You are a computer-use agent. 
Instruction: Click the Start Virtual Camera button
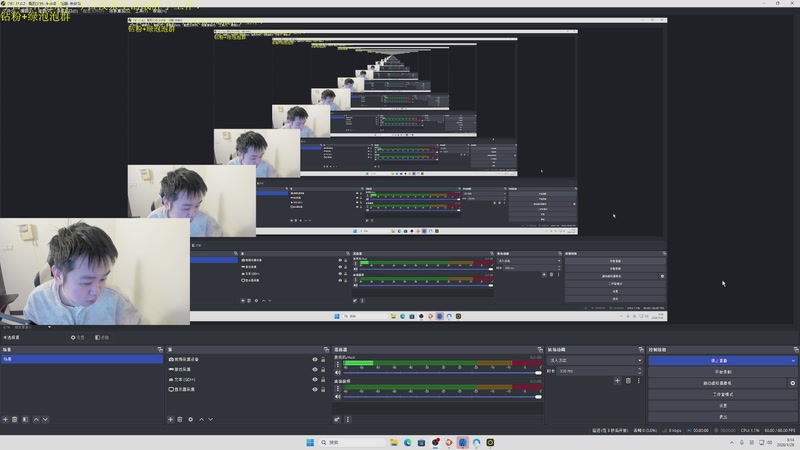point(717,383)
